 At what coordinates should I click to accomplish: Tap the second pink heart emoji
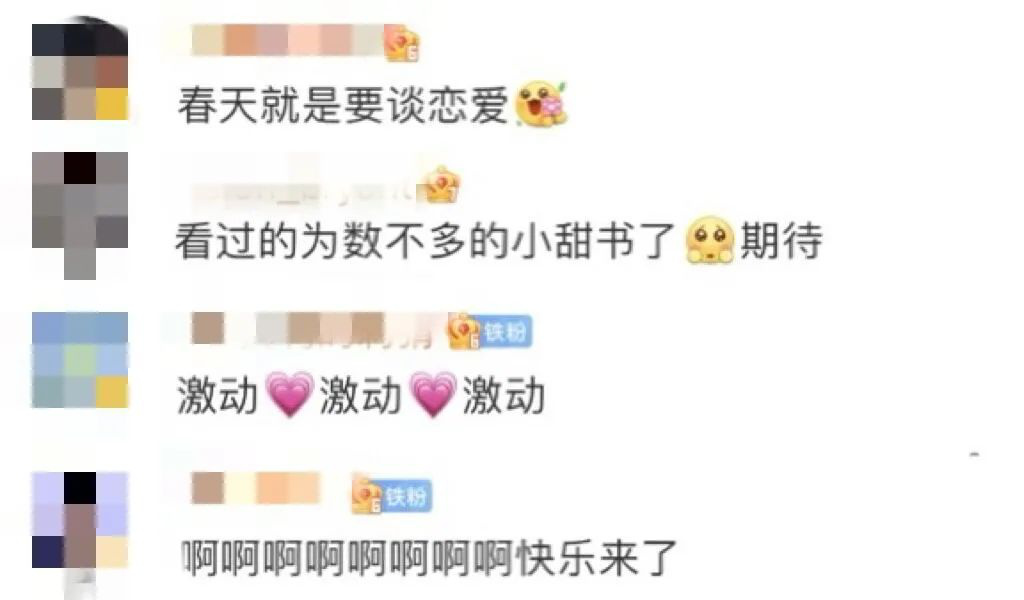click(x=432, y=394)
